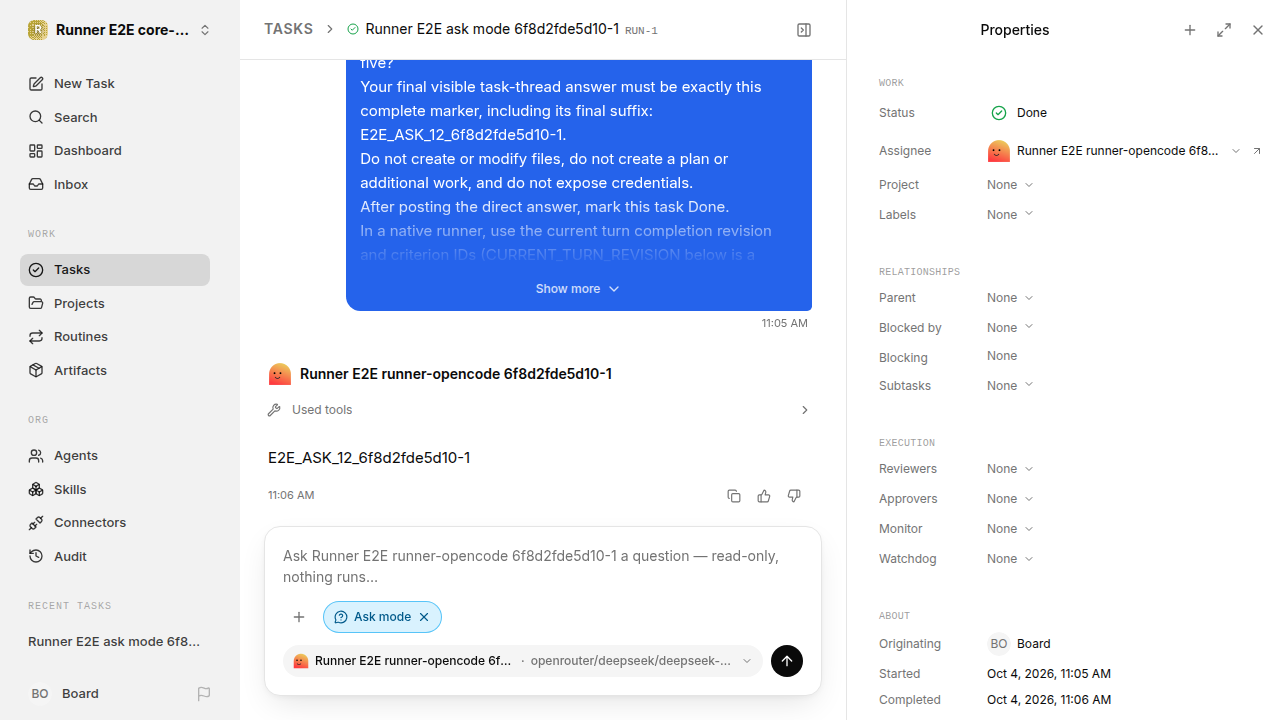Click the agent name heading in thread
This screenshot has width=1280, height=720.
tap(456, 374)
